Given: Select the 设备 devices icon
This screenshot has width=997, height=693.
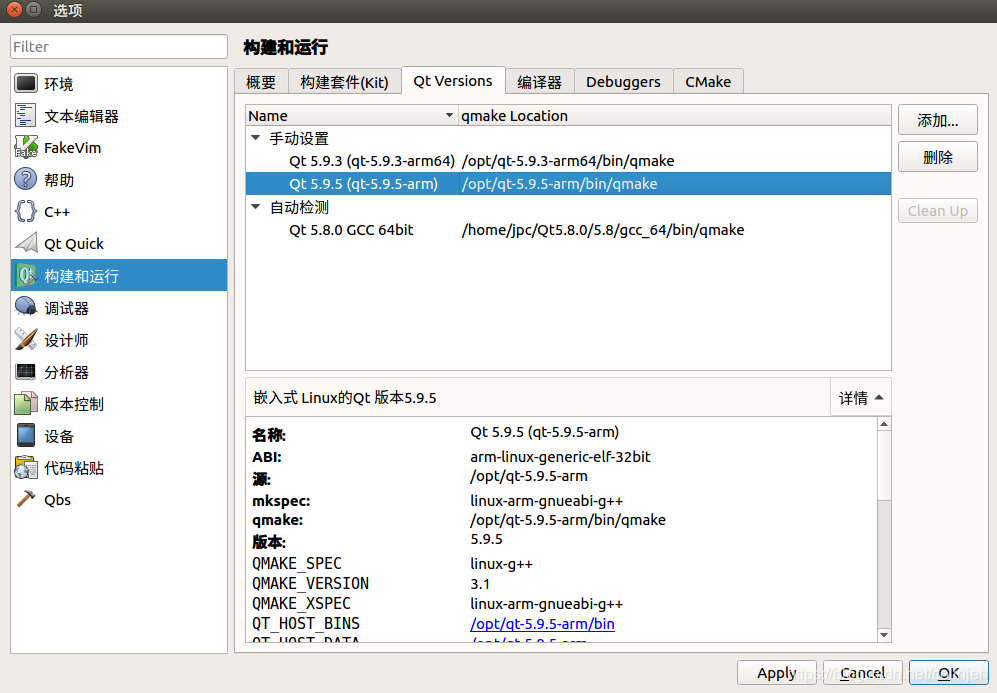Looking at the screenshot, I should [x=26, y=436].
